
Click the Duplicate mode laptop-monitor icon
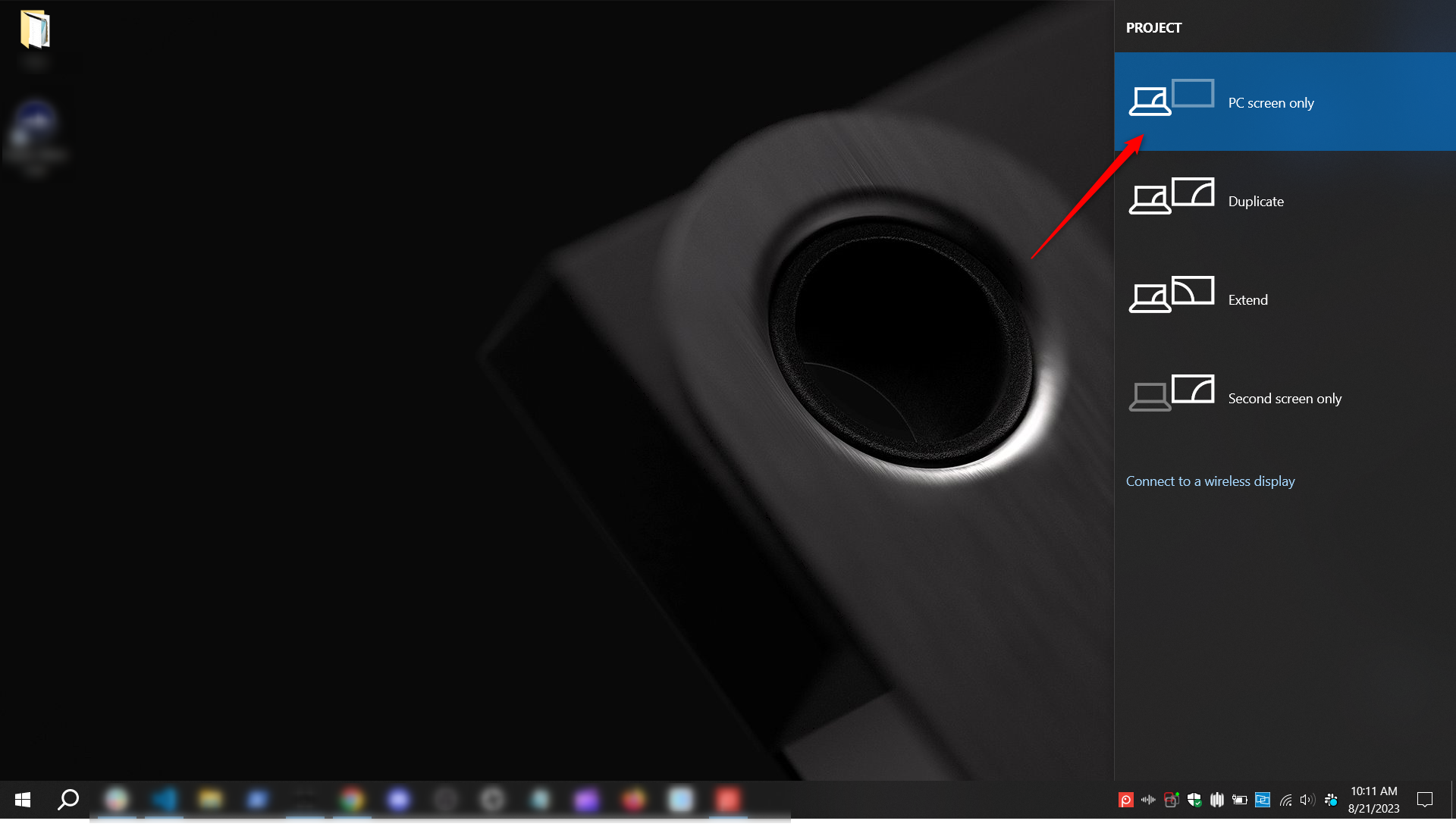(1172, 196)
